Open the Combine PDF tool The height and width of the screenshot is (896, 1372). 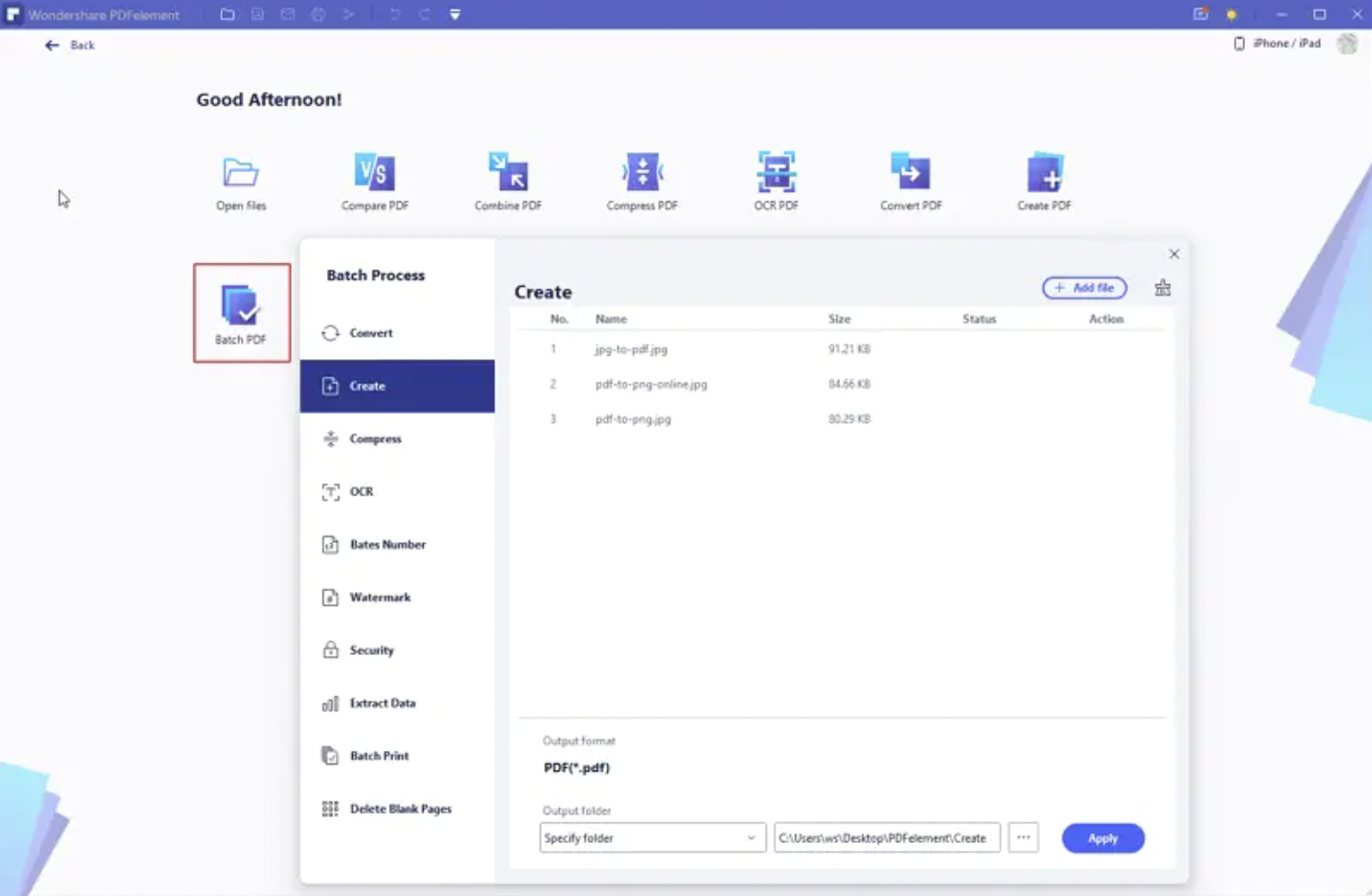click(508, 182)
